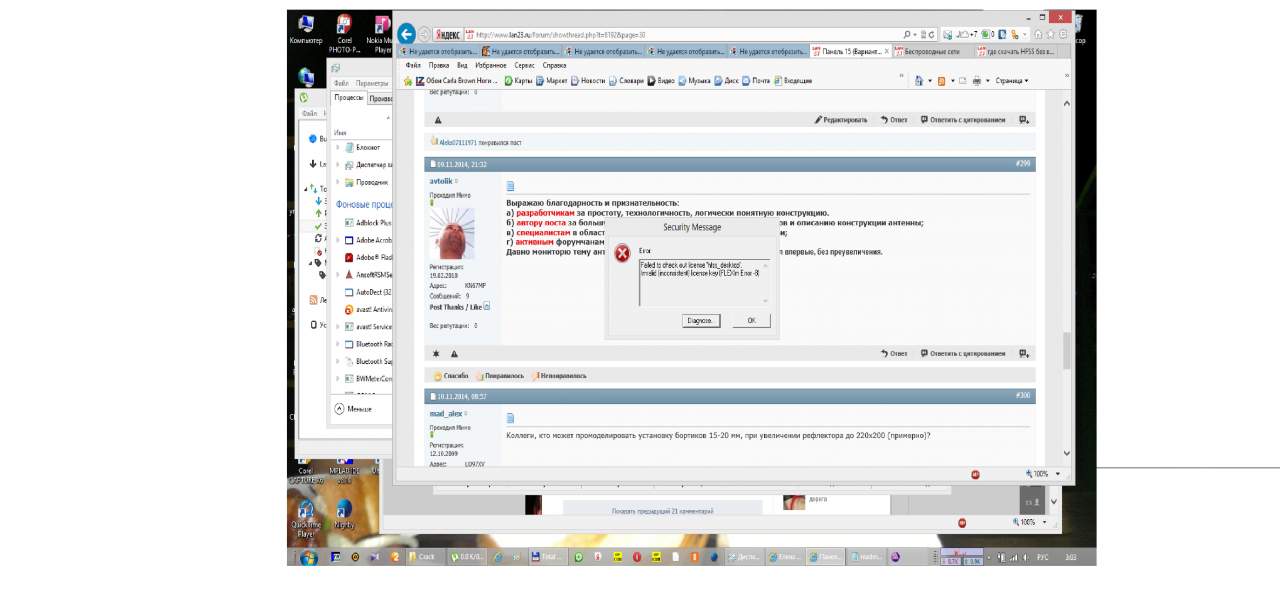The height and width of the screenshot is (611, 1280).
Task: Click the browser address bar URL
Action: click(x=560, y=34)
